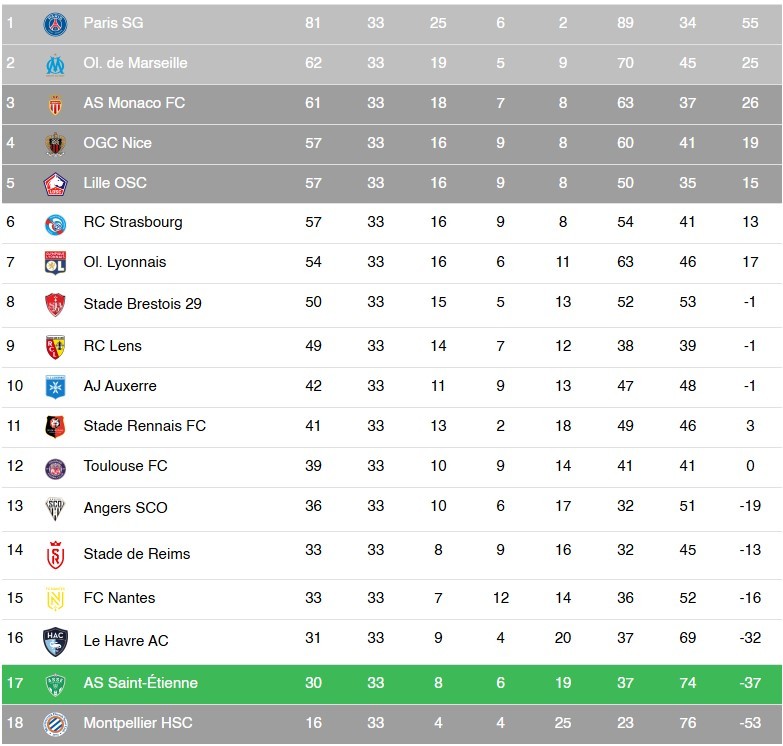
Task: Click the RC Lens shield crest
Action: pyautogui.click(x=55, y=347)
